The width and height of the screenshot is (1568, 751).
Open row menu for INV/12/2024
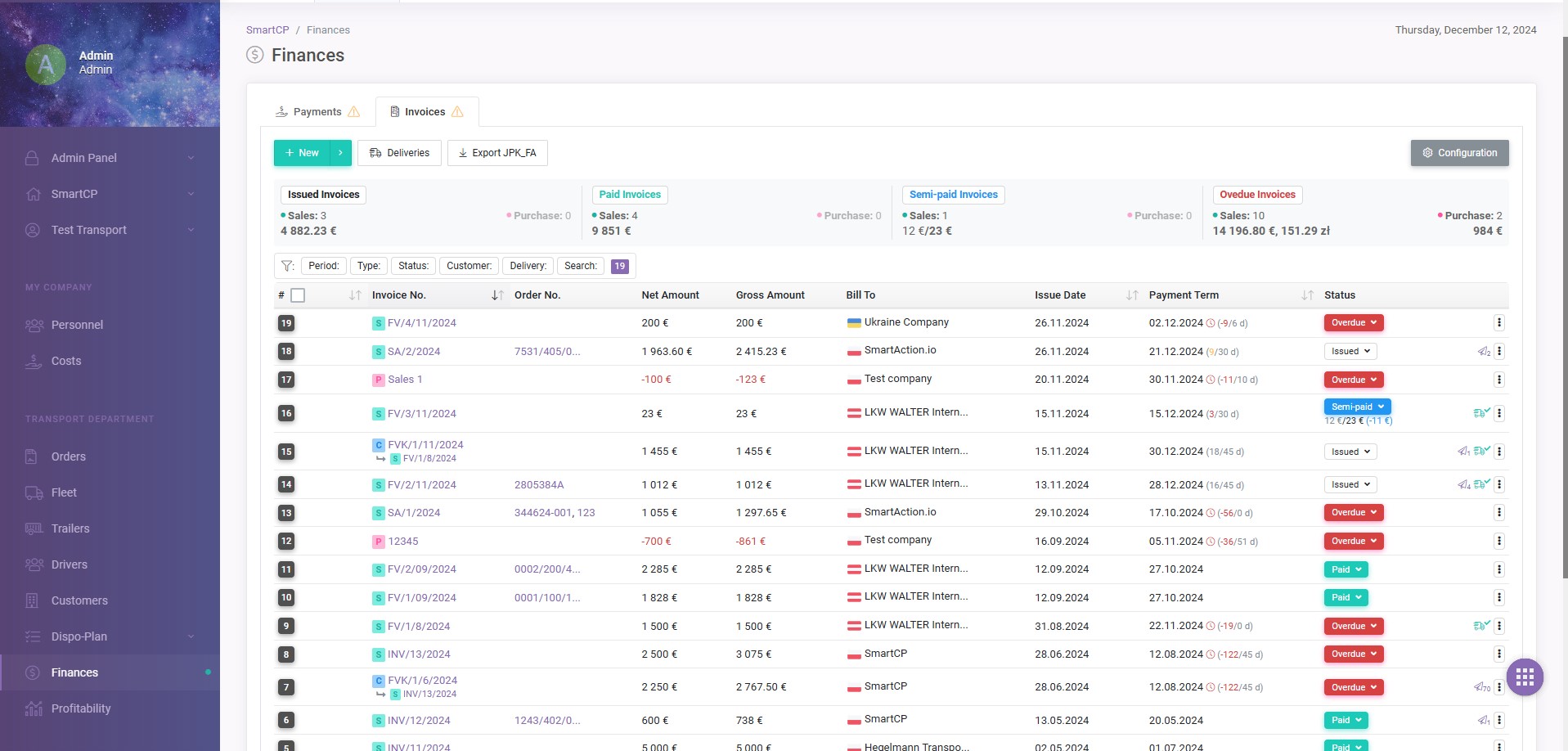(1499, 720)
